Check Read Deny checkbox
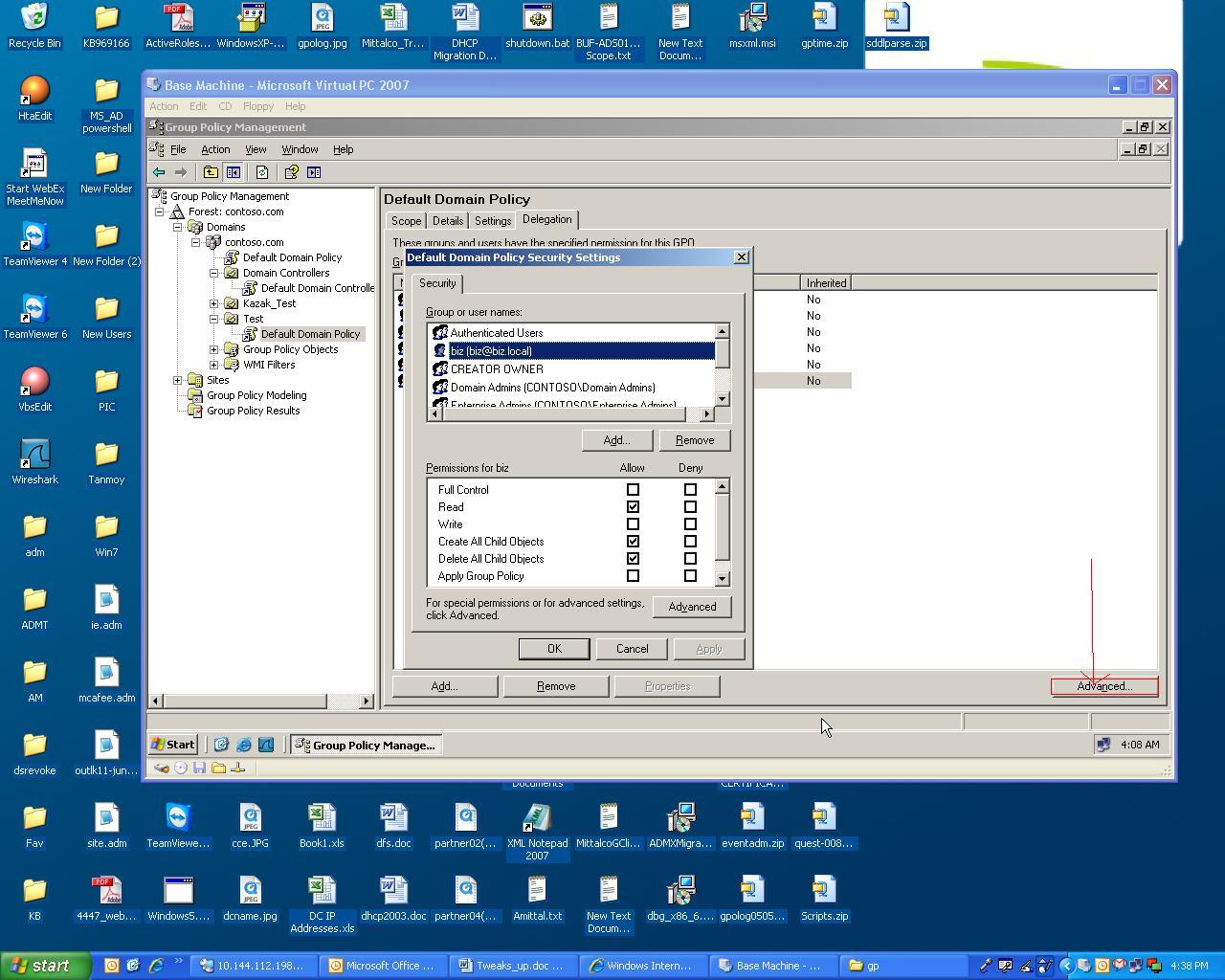The width and height of the screenshot is (1225, 980). click(690, 507)
